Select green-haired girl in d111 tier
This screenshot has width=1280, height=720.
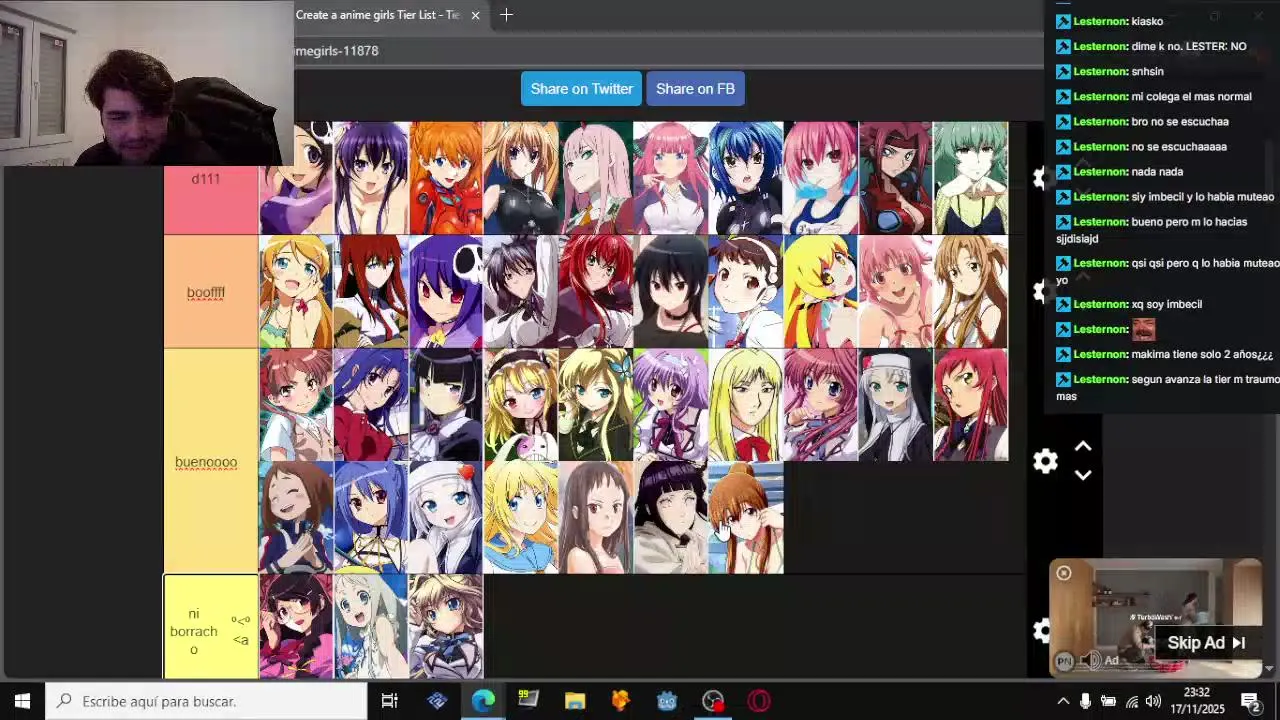971,178
